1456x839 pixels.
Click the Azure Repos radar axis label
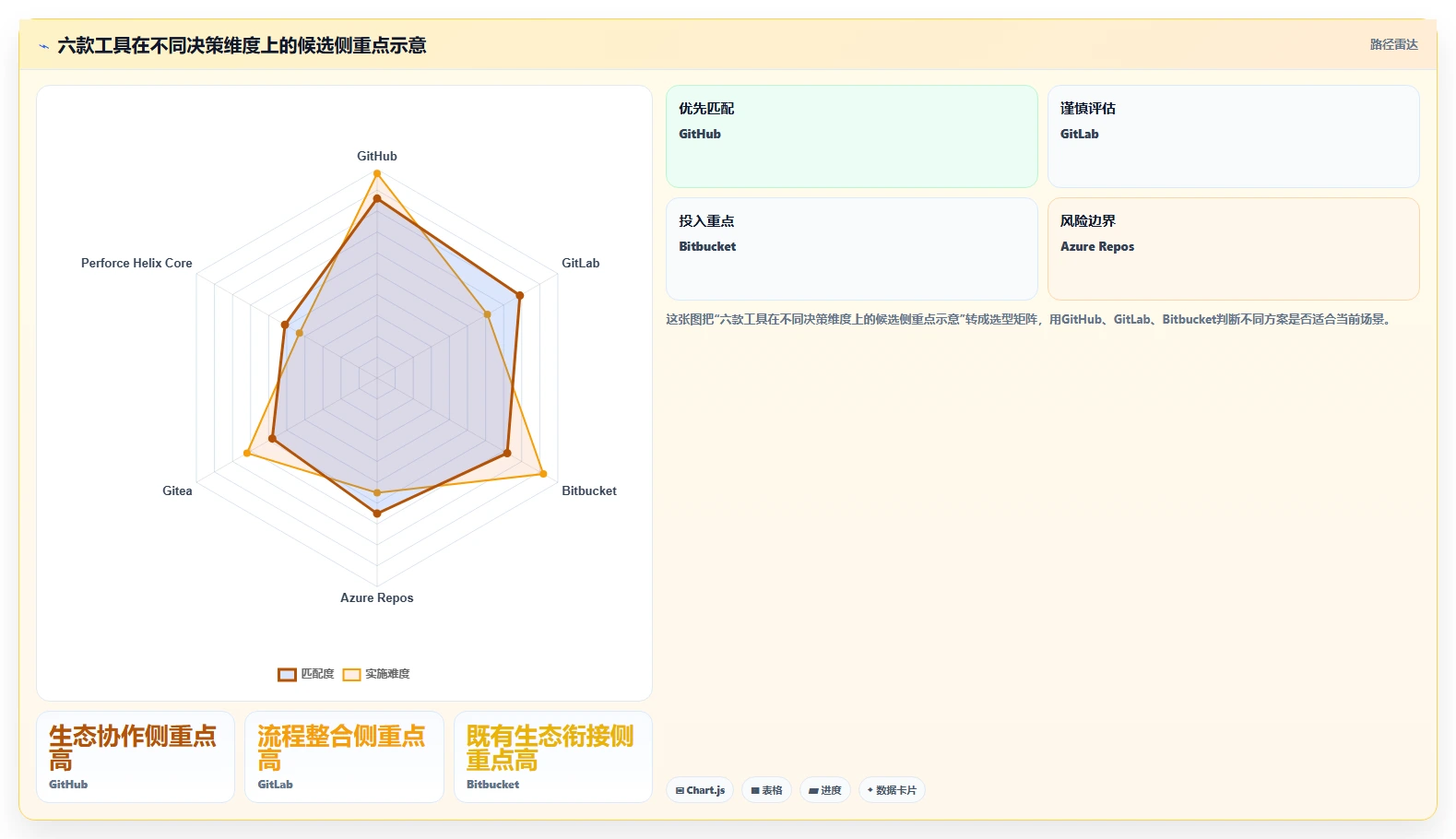coord(377,597)
